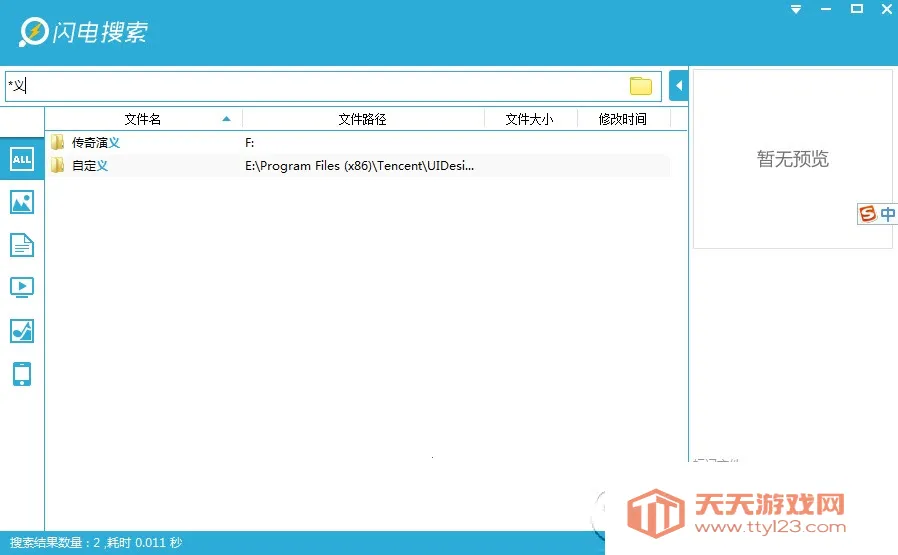This screenshot has height=555, width=898.
Task: Open folder browse icon in search bar
Action: [x=641, y=87]
